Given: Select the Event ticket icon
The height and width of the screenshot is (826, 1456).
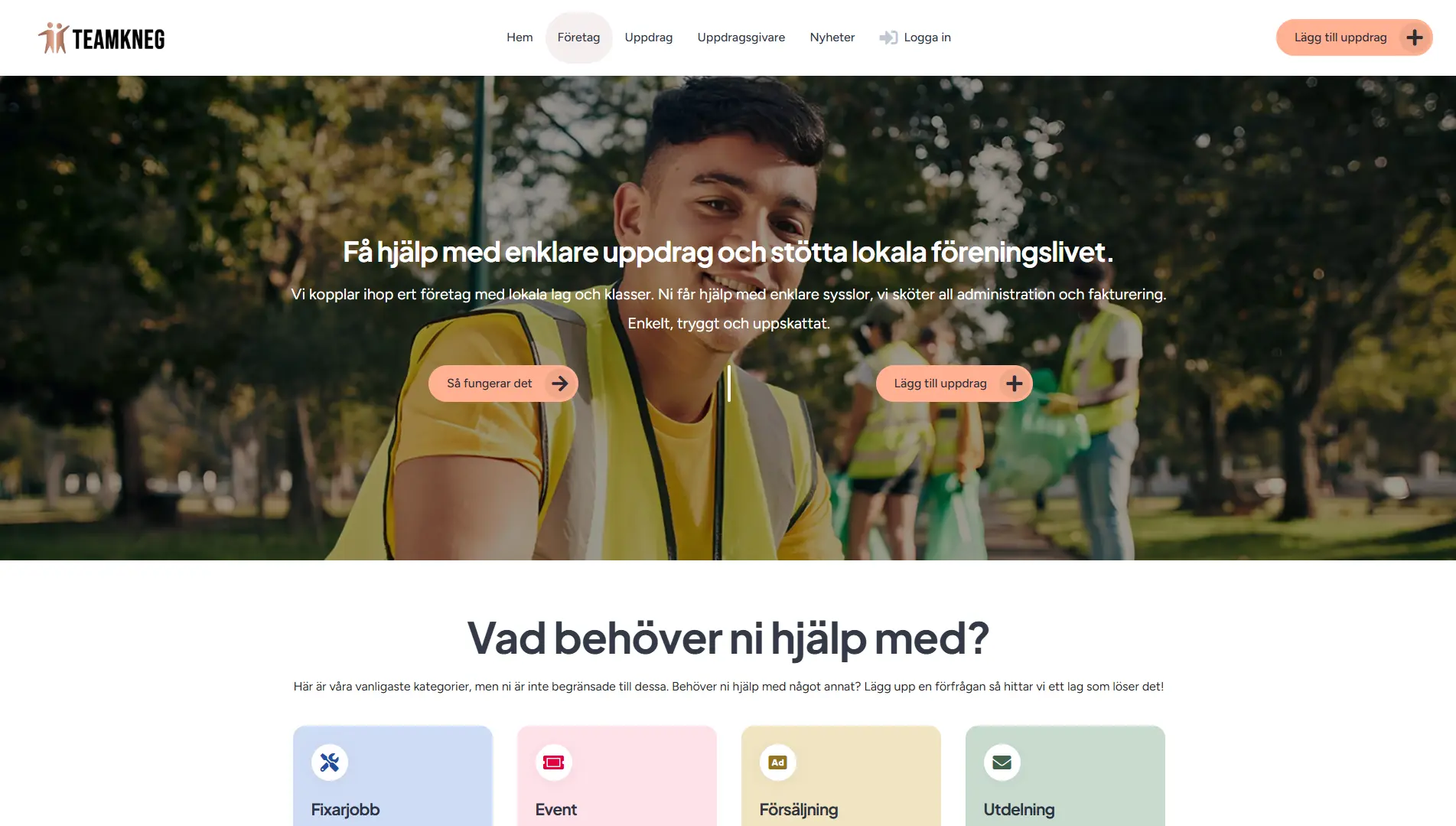Looking at the screenshot, I should (554, 762).
